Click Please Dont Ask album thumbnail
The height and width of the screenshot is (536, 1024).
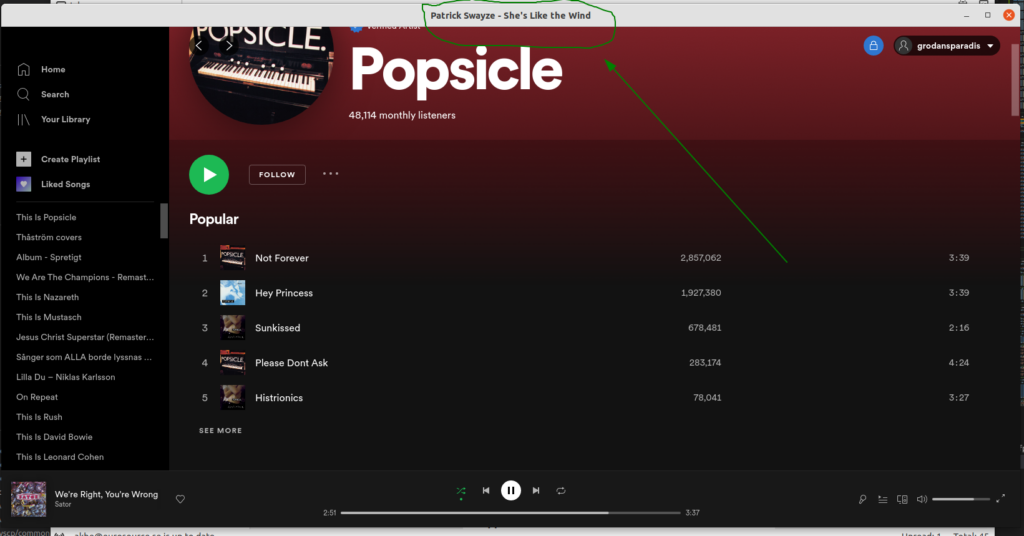click(232, 362)
